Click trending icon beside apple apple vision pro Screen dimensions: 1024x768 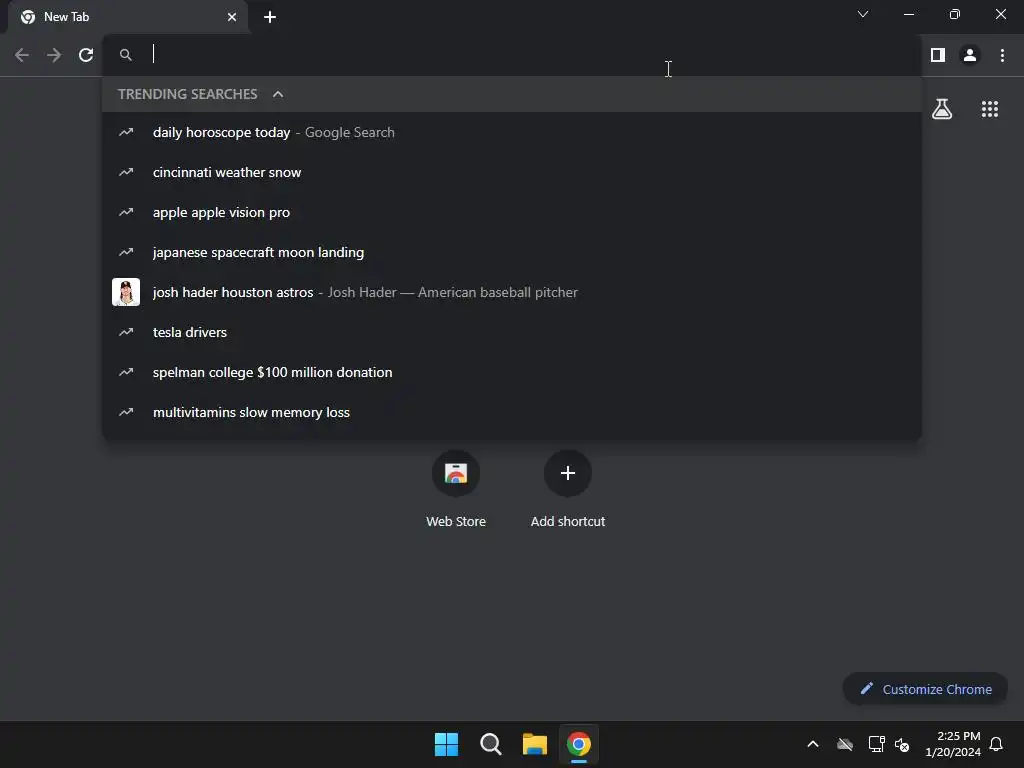(x=126, y=212)
